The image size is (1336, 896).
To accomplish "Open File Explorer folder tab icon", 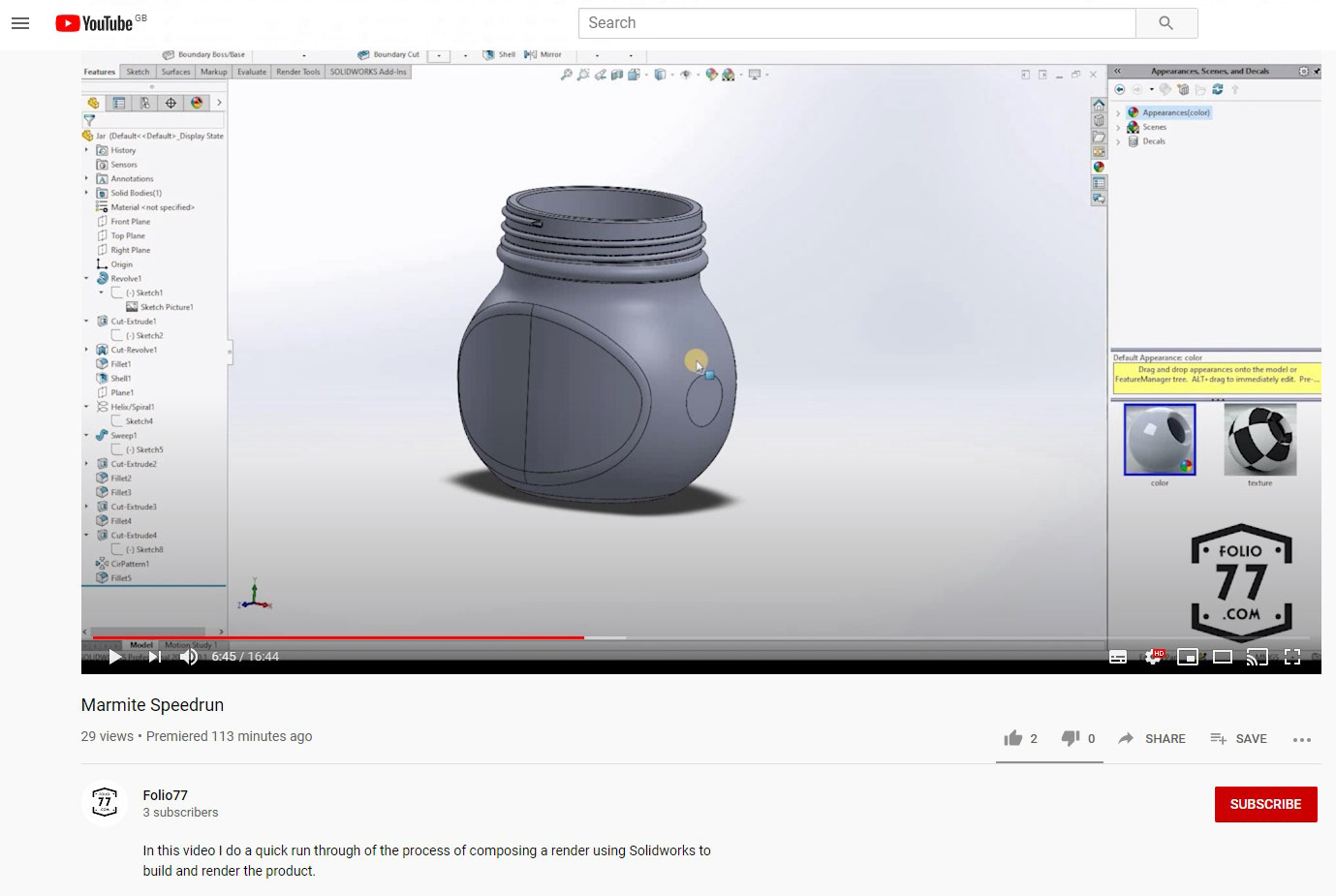I will (x=1099, y=137).
